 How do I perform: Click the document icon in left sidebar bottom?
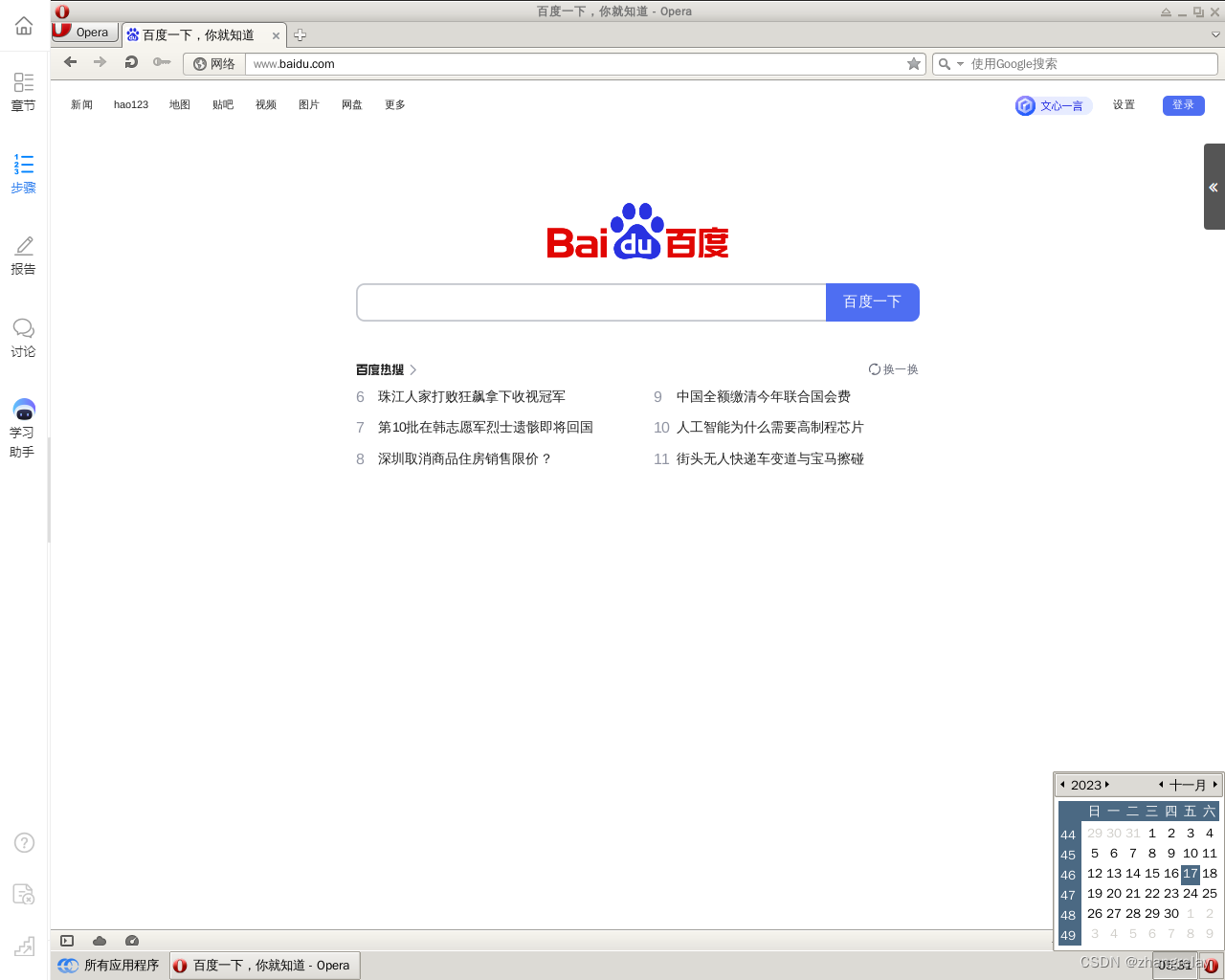click(24, 894)
